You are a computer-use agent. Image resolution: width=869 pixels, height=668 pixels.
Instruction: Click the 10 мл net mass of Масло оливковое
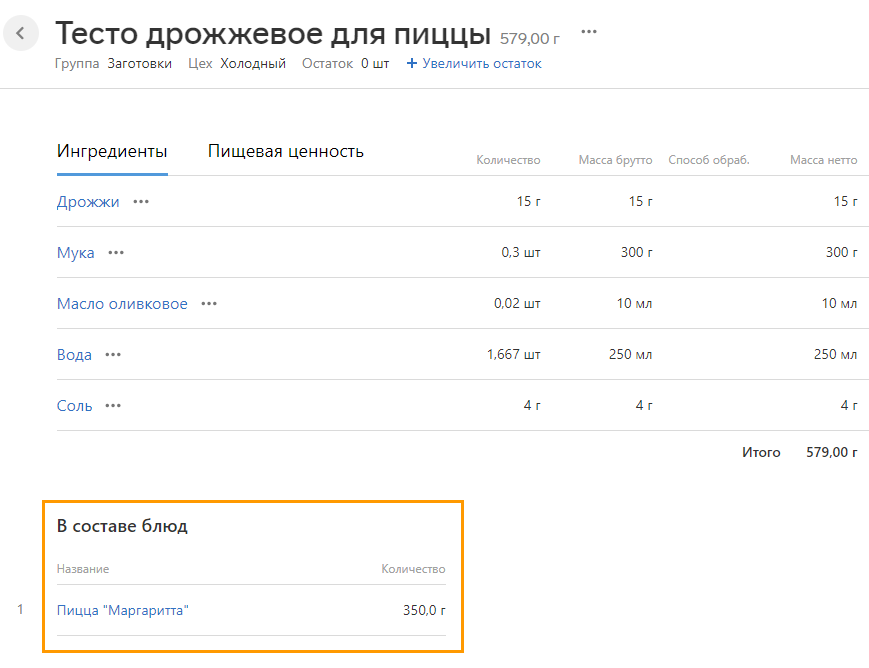(x=840, y=304)
